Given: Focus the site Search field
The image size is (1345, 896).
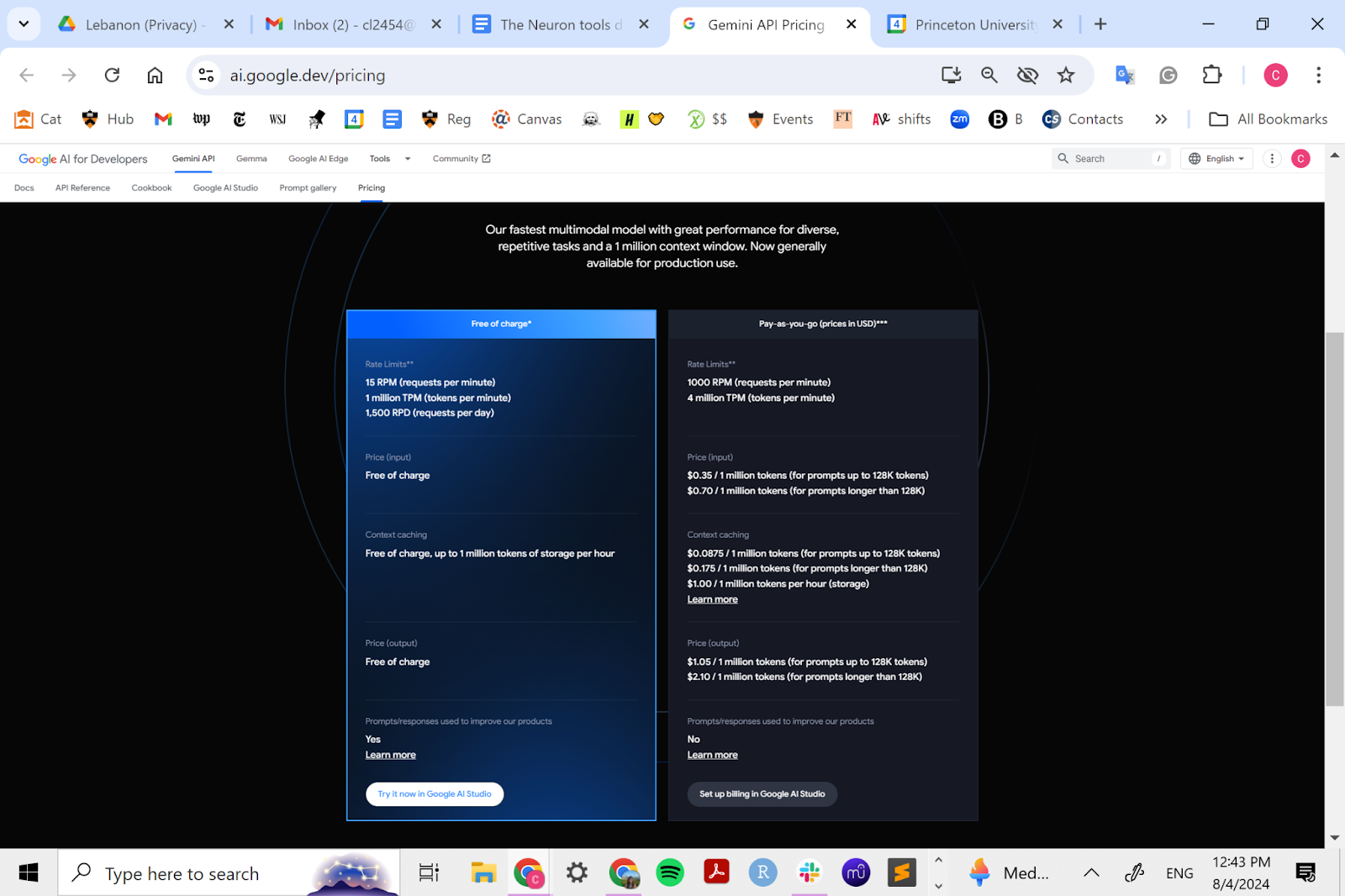Looking at the screenshot, I should (x=1110, y=159).
